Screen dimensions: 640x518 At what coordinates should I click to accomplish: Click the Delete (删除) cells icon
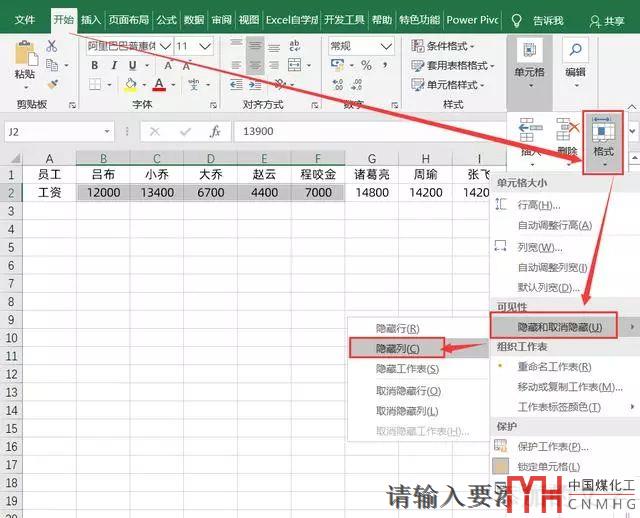point(567,130)
